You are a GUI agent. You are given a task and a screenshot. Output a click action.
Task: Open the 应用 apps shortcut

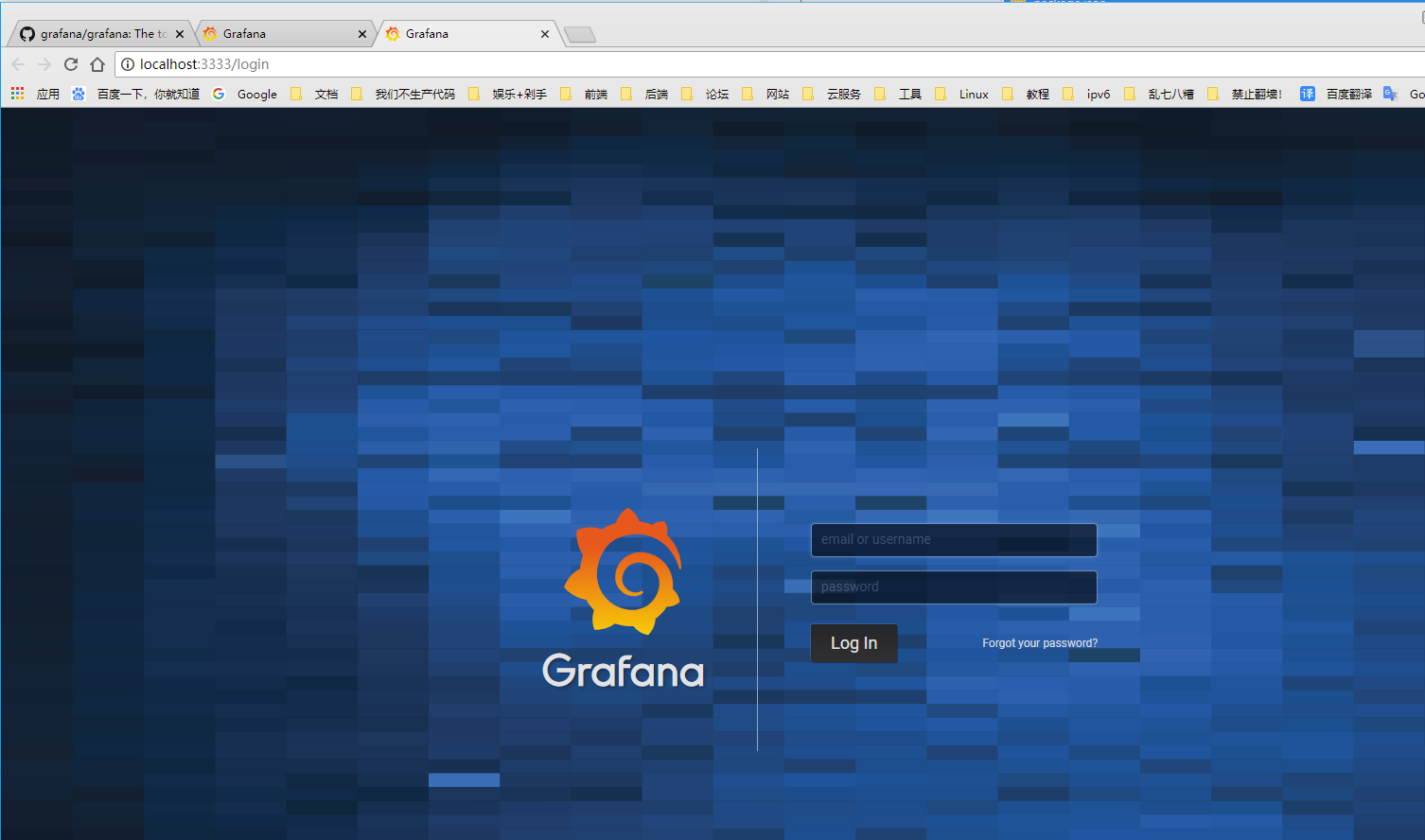[x=35, y=94]
